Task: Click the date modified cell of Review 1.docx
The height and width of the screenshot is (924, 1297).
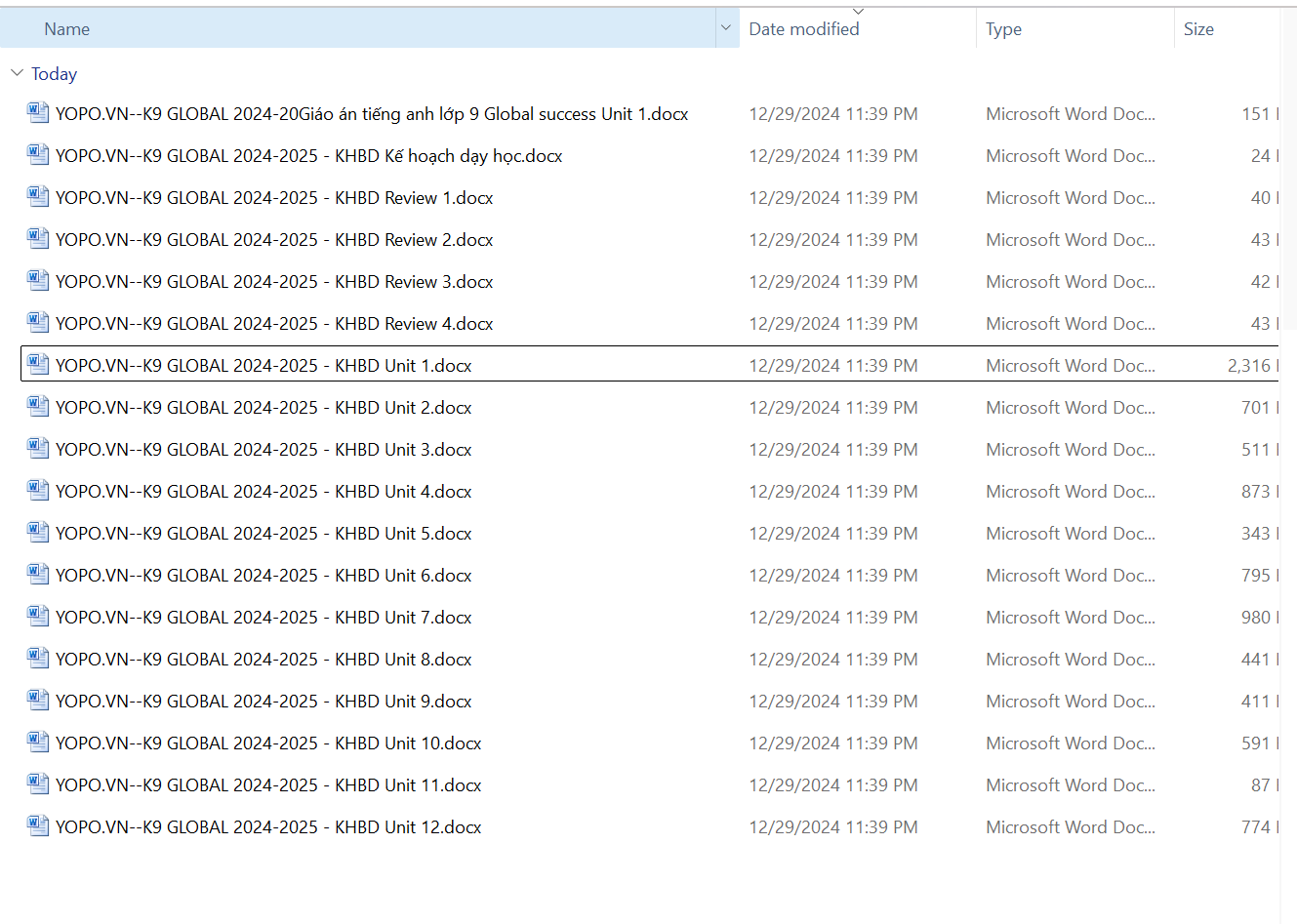Action: point(833,198)
